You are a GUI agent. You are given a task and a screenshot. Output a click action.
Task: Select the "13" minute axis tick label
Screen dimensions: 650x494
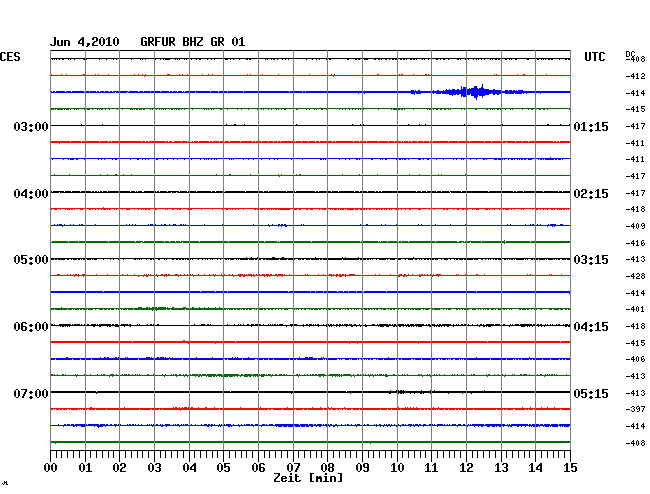(x=501, y=468)
